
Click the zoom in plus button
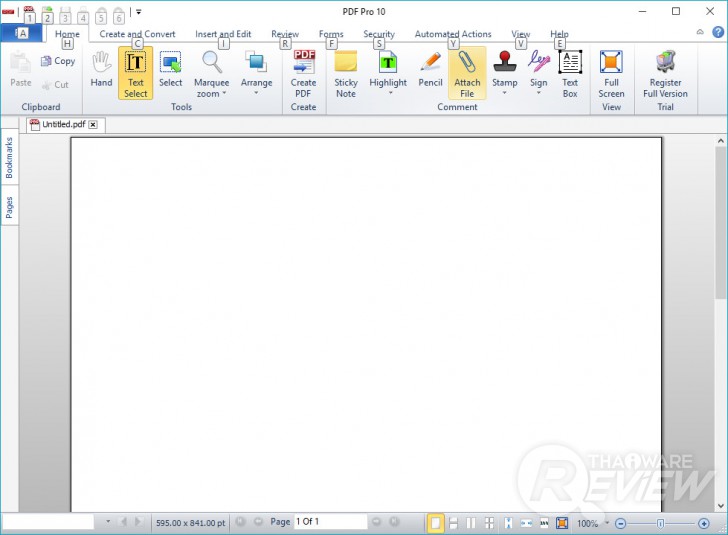(704, 523)
